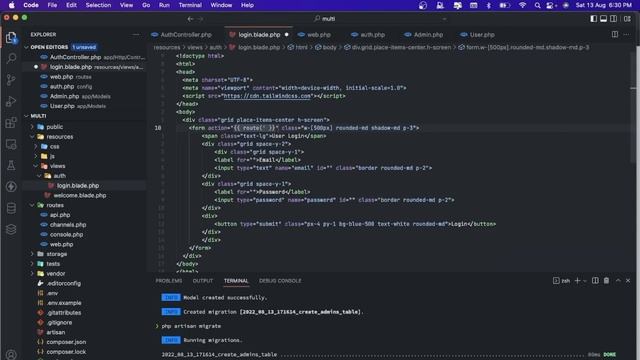
Task: Open the Database view in activity bar
Action: [11, 208]
